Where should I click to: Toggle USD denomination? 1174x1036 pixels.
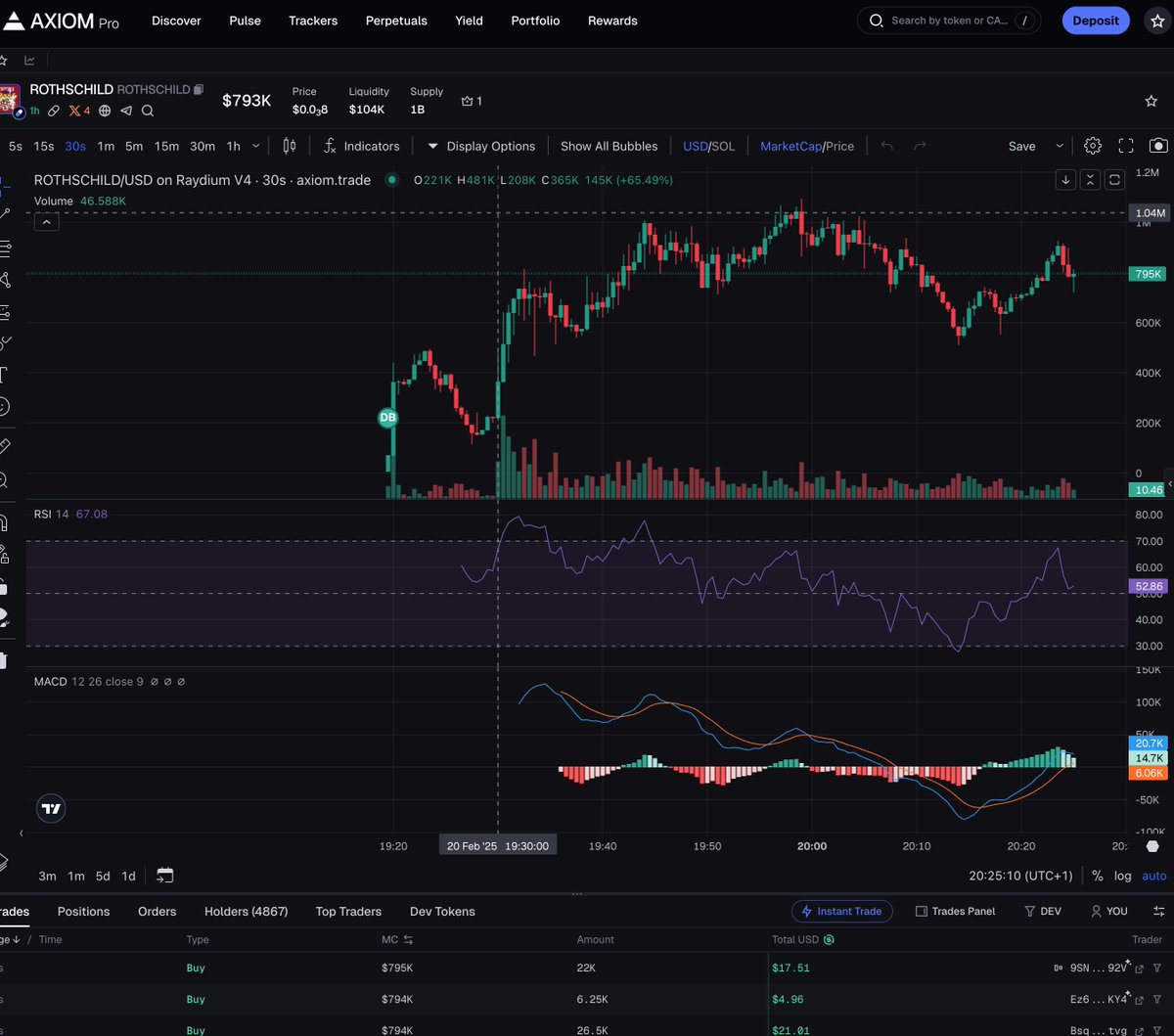pyautogui.click(x=695, y=146)
